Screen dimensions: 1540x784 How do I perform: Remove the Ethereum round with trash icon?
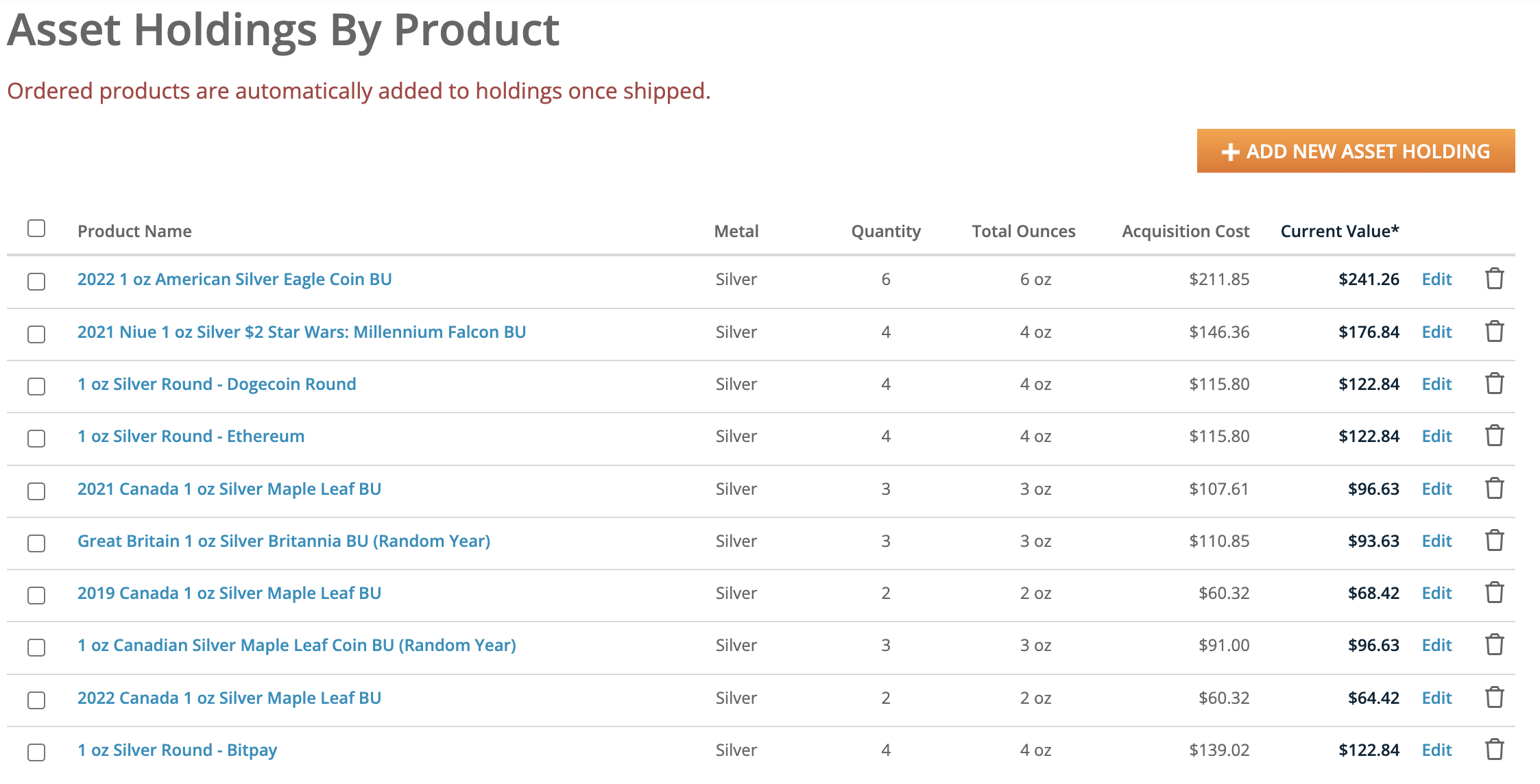[1494, 436]
